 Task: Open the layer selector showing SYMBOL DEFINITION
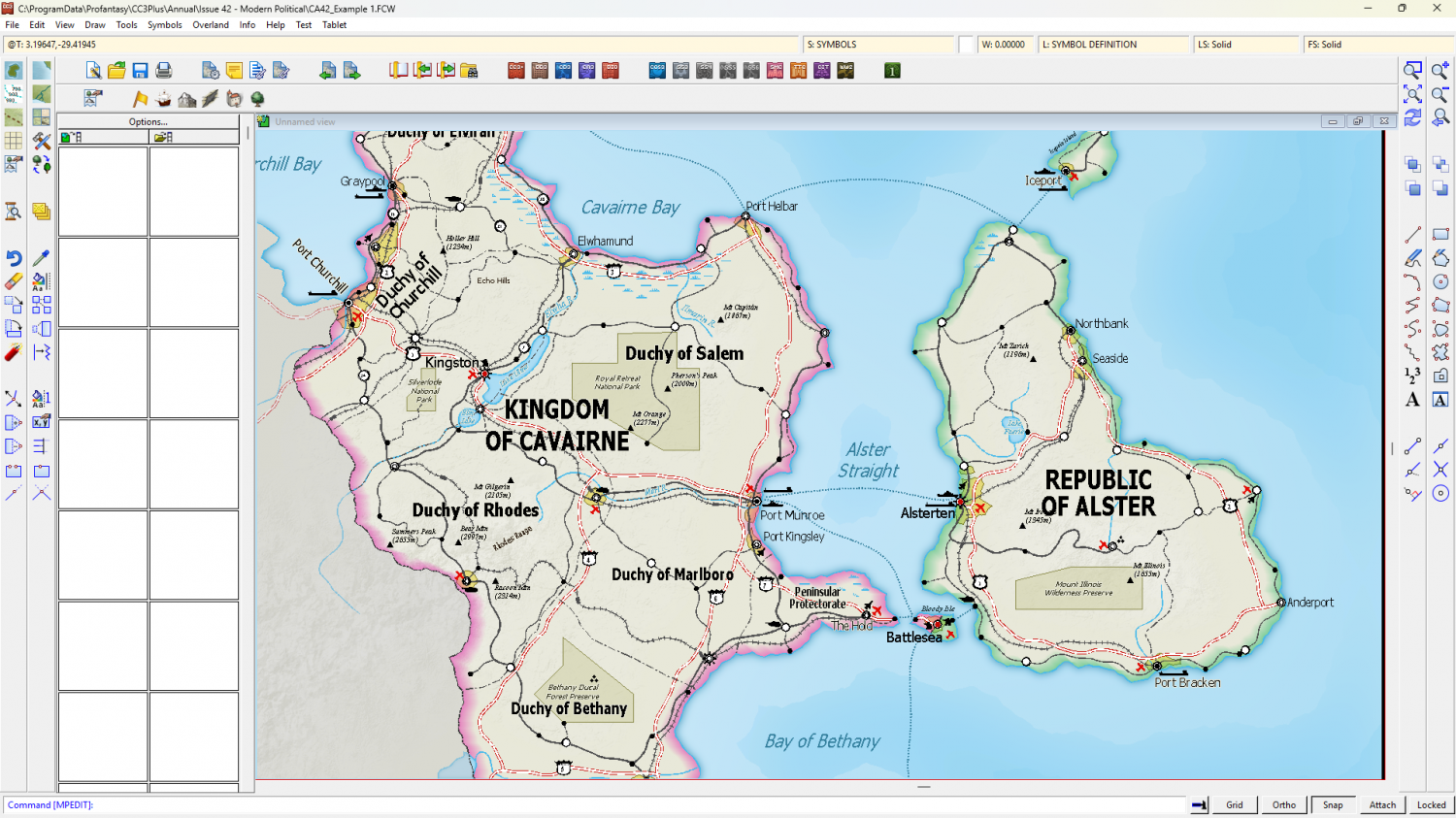pyautogui.click(x=1113, y=45)
